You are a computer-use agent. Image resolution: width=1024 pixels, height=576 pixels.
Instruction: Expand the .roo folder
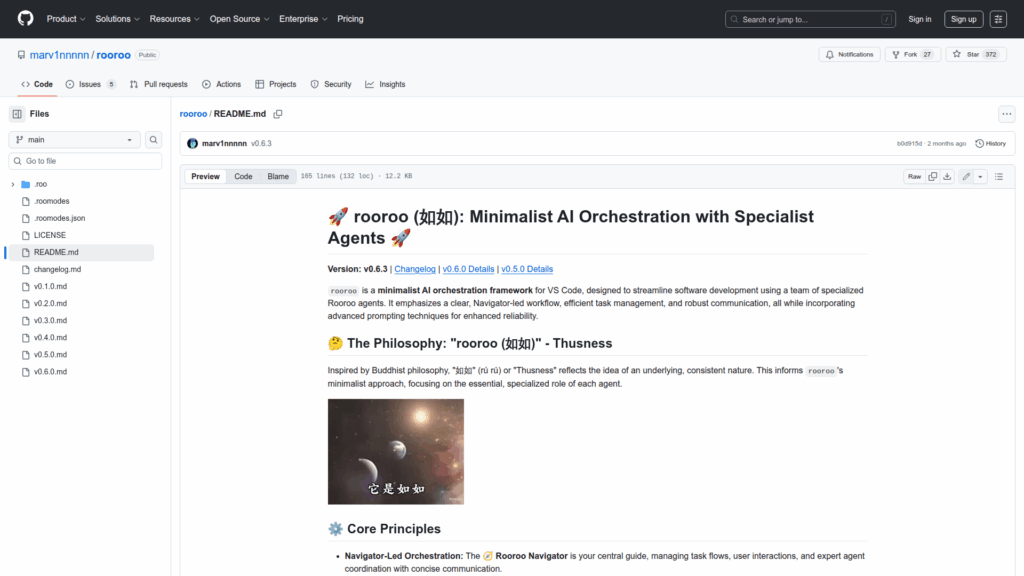[x=13, y=184]
